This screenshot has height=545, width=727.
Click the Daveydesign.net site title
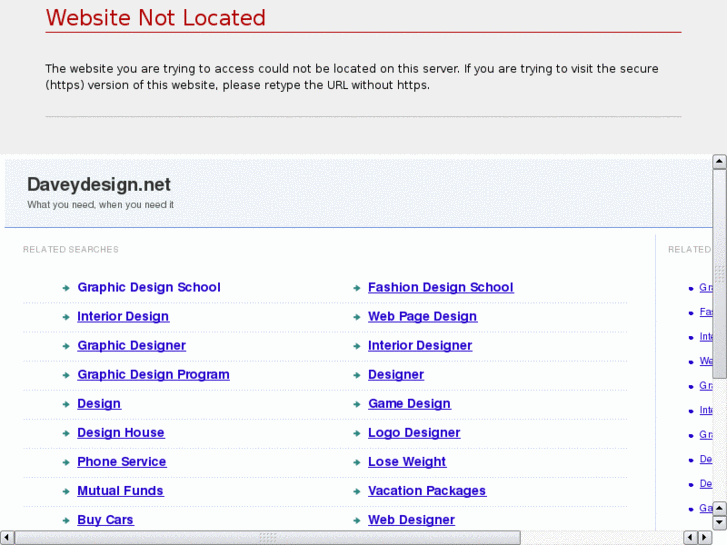tap(99, 185)
